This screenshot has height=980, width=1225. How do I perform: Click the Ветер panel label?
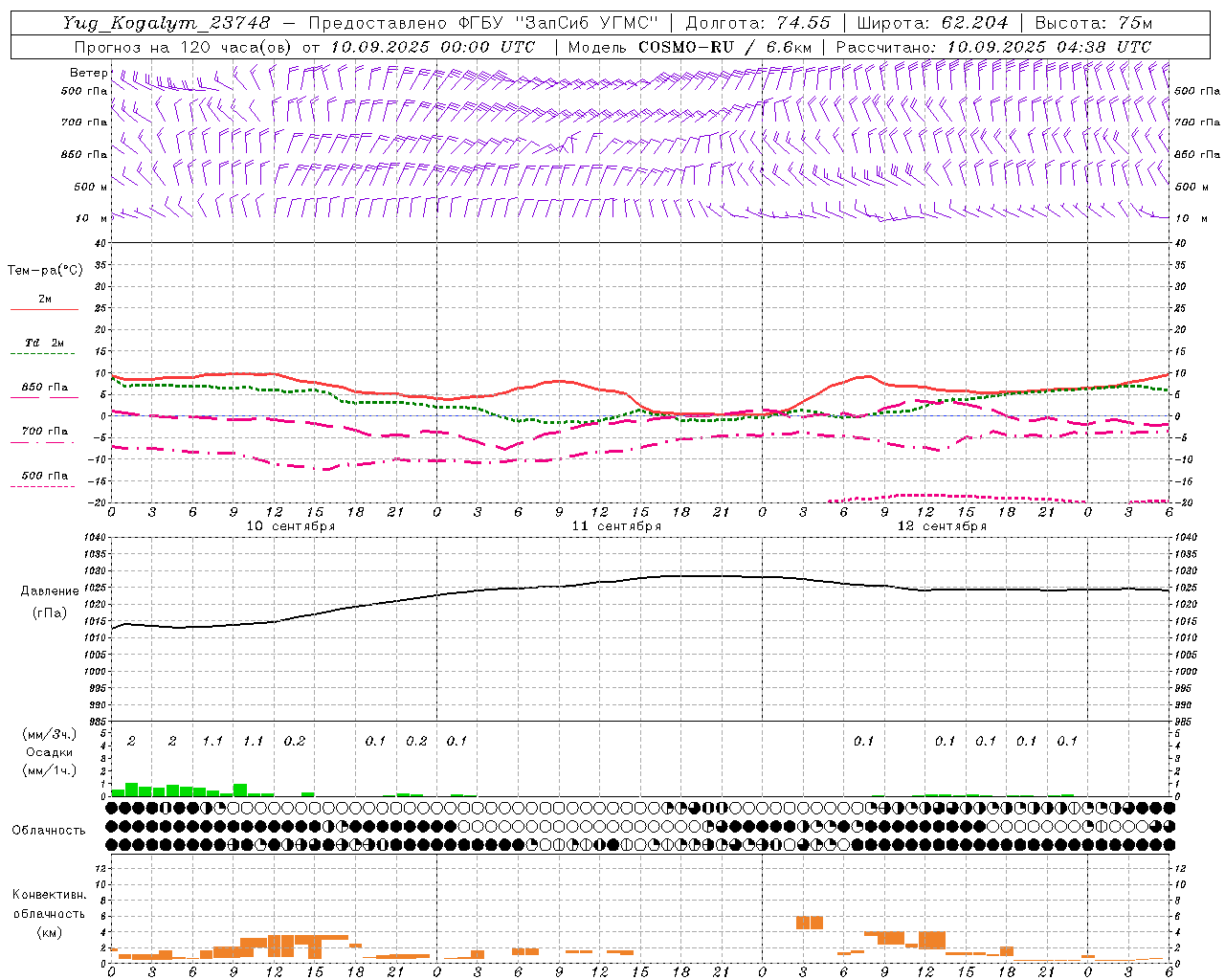(x=88, y=73)
